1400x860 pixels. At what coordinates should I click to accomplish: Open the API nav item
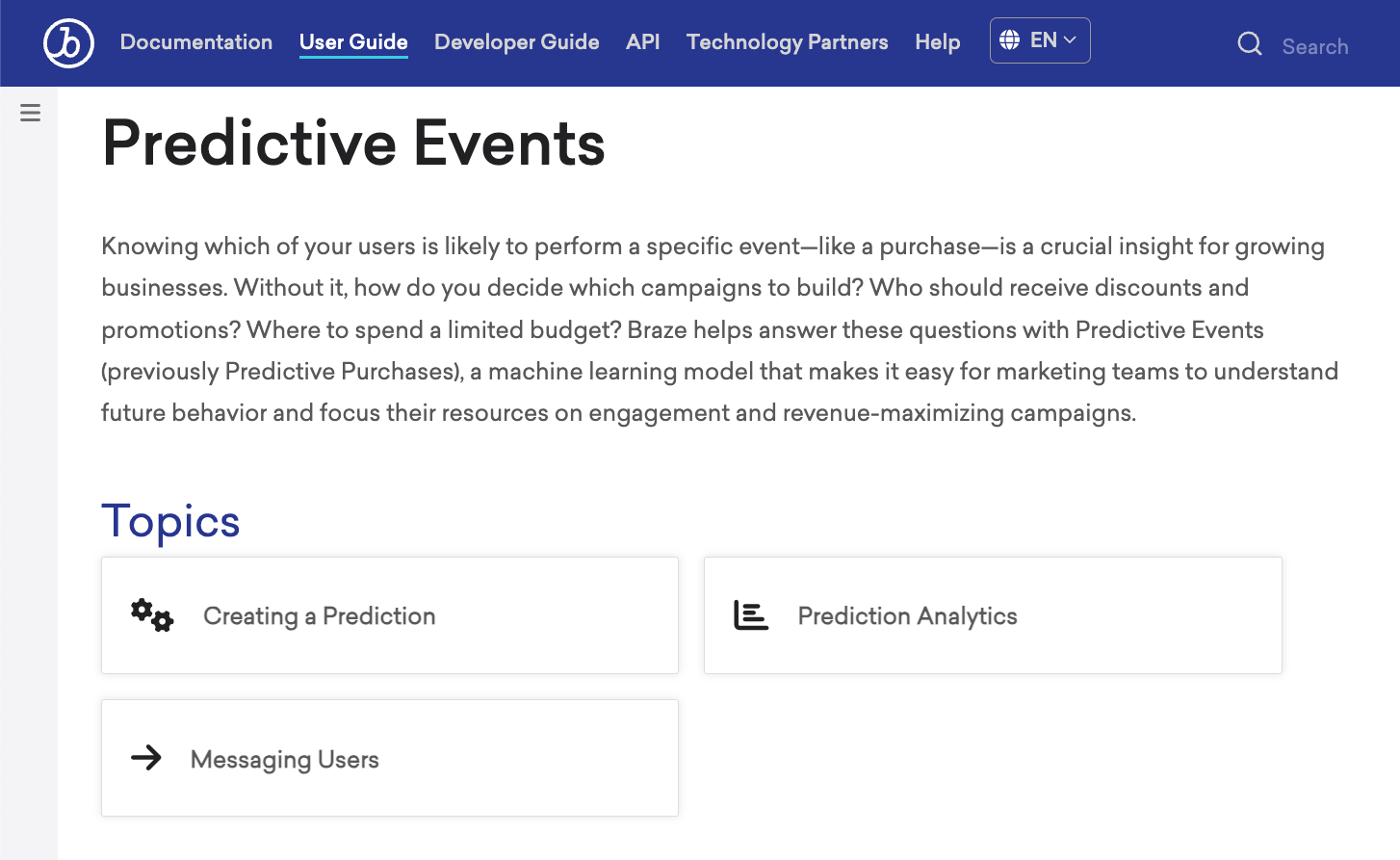643,42
